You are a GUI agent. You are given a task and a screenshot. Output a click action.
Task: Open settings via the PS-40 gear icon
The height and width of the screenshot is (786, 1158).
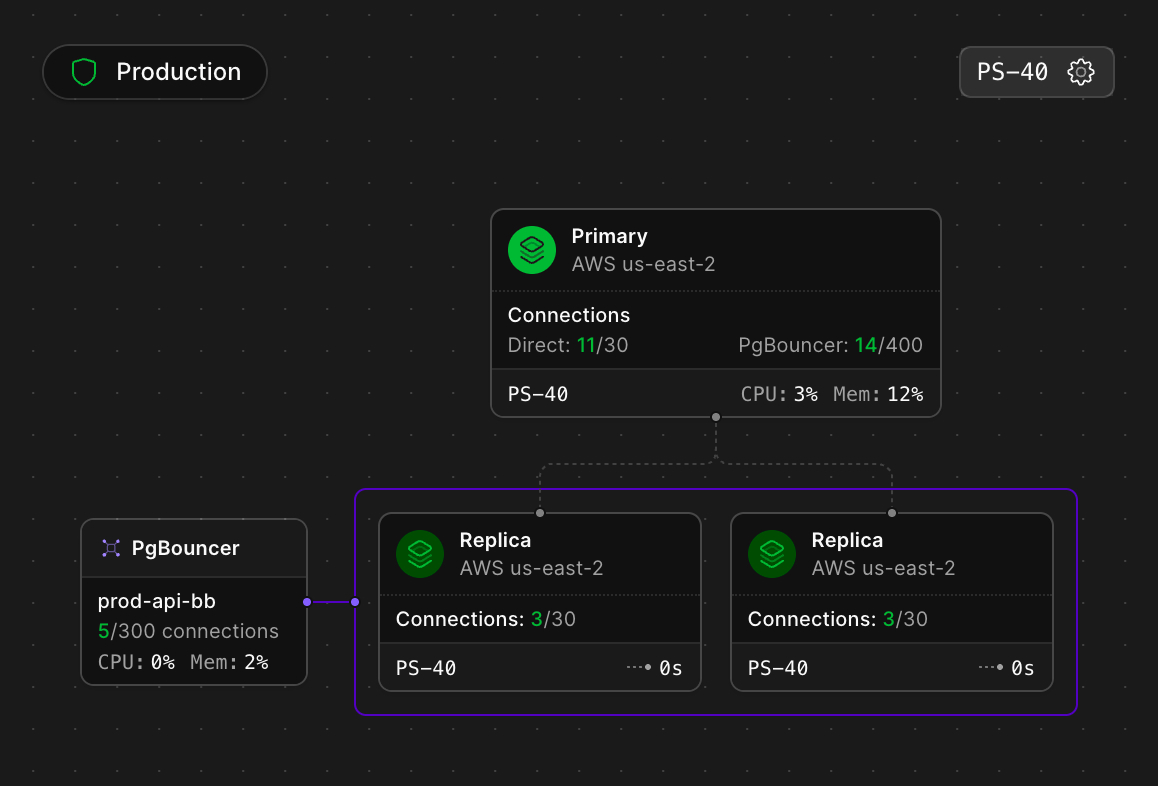pyautogui.click(x=1081, y=72)
